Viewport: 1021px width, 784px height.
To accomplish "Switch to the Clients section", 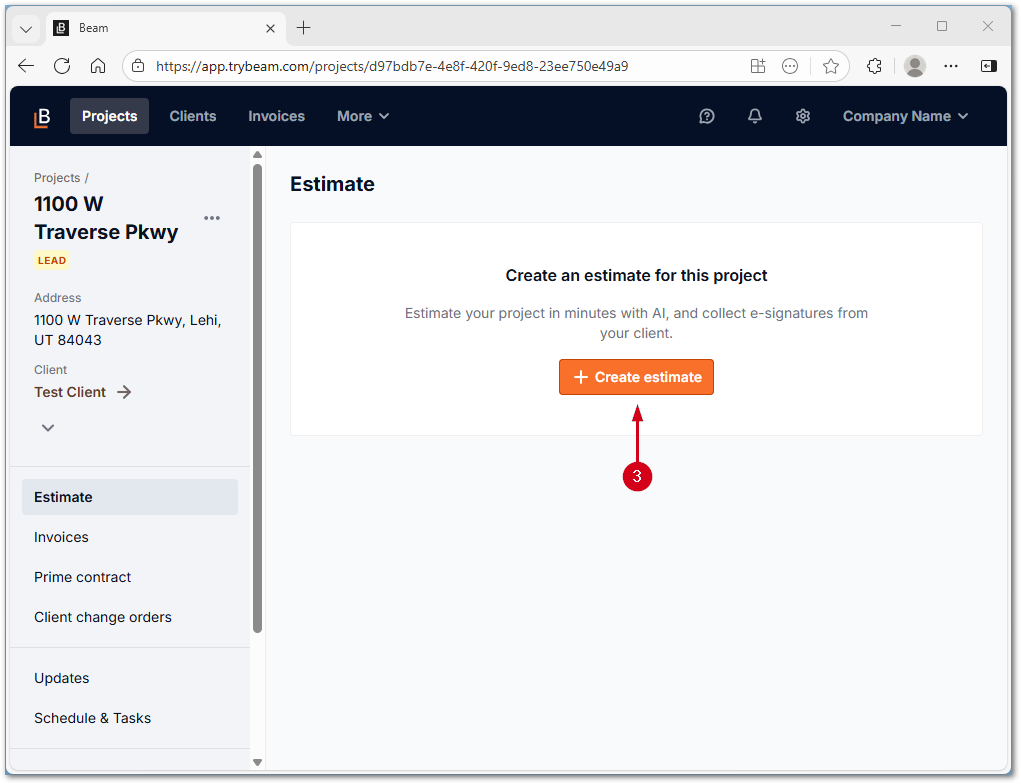I will click(x=193, y=116).
